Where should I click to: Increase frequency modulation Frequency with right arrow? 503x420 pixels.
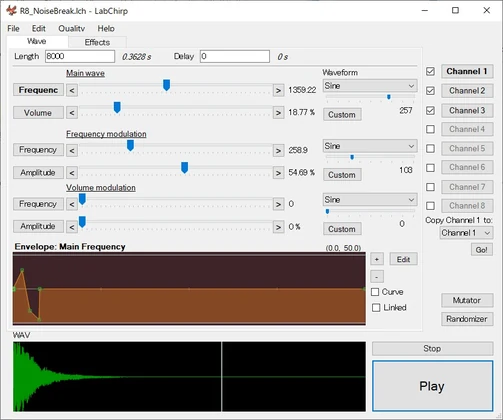click(x=278, y=151)
